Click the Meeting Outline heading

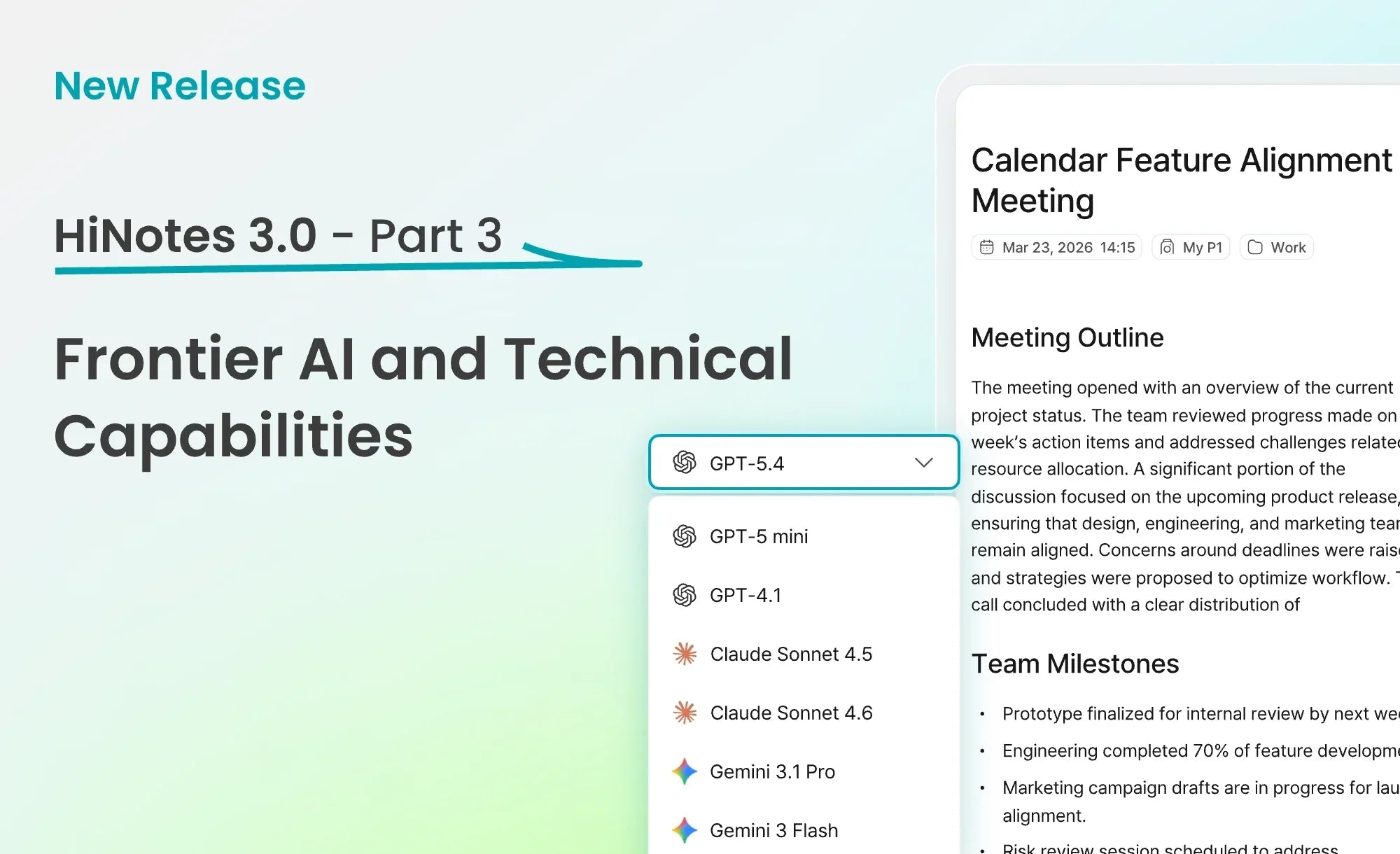click(1067, 337)
